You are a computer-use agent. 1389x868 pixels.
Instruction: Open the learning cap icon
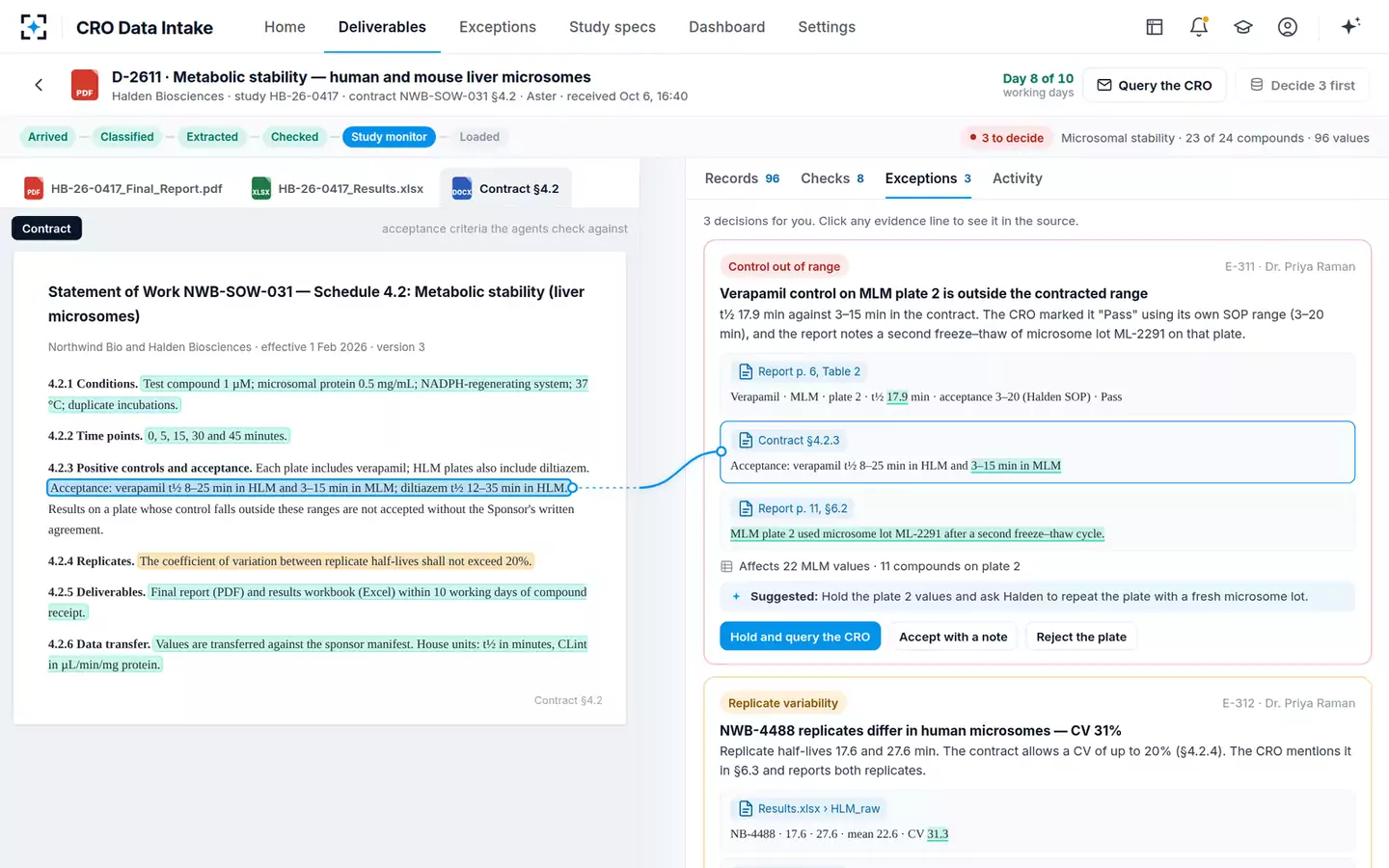pyautogui.click(x=1243, y=27)
